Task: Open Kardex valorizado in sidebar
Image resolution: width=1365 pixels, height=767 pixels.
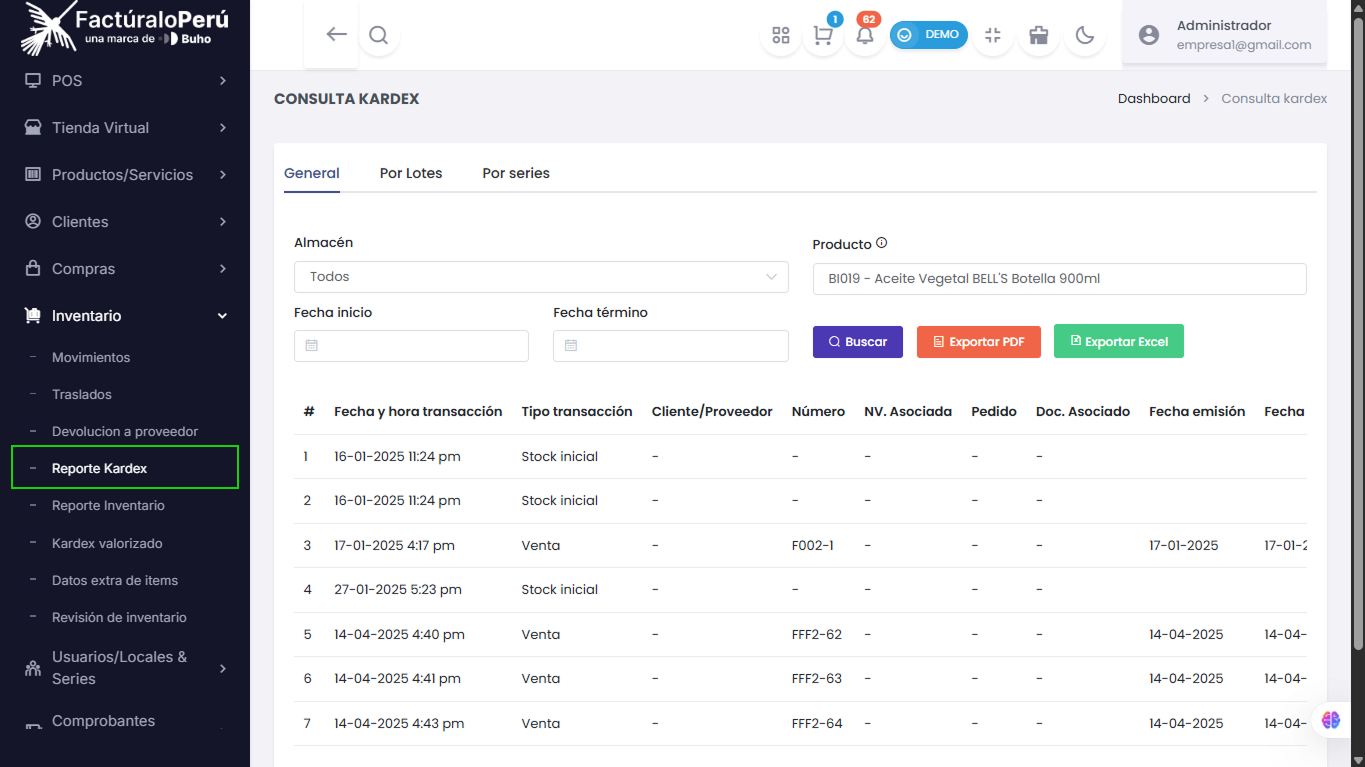Action: [x=107, y=543]
